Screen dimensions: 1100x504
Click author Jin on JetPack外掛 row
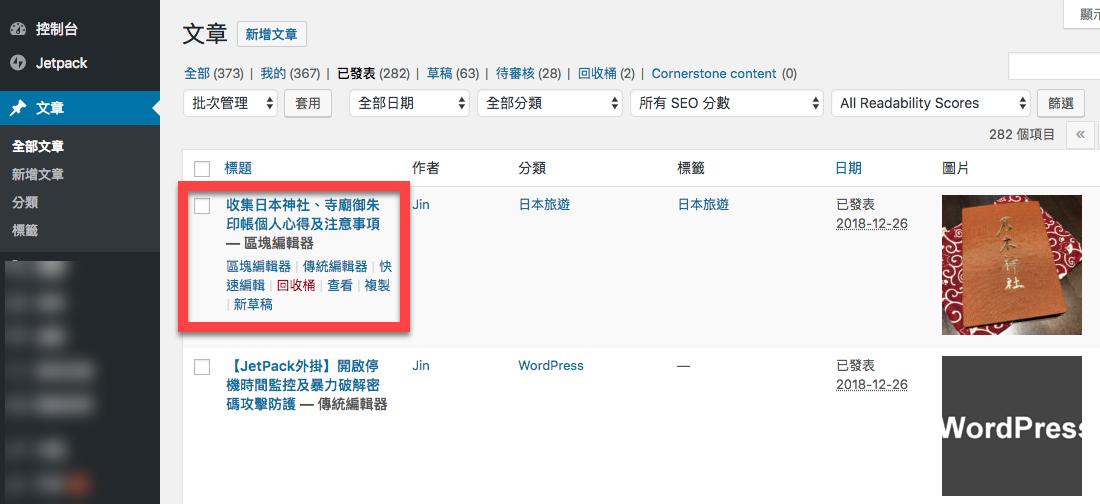click(421, 365)
